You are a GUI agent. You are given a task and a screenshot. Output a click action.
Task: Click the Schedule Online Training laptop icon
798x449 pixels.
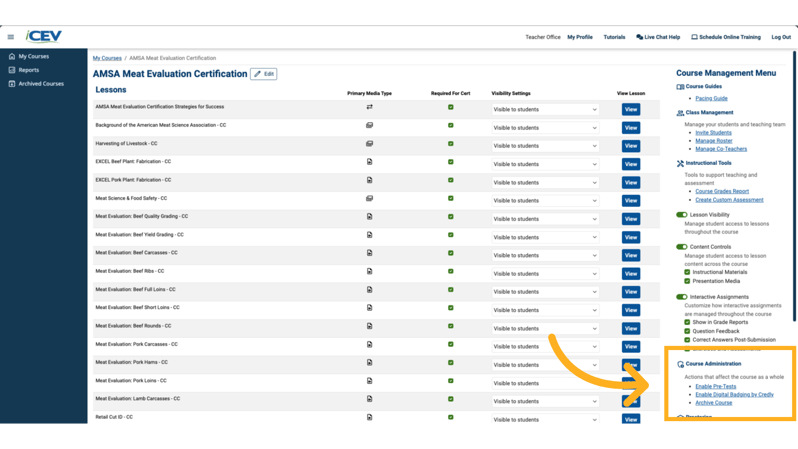(694, 37)
